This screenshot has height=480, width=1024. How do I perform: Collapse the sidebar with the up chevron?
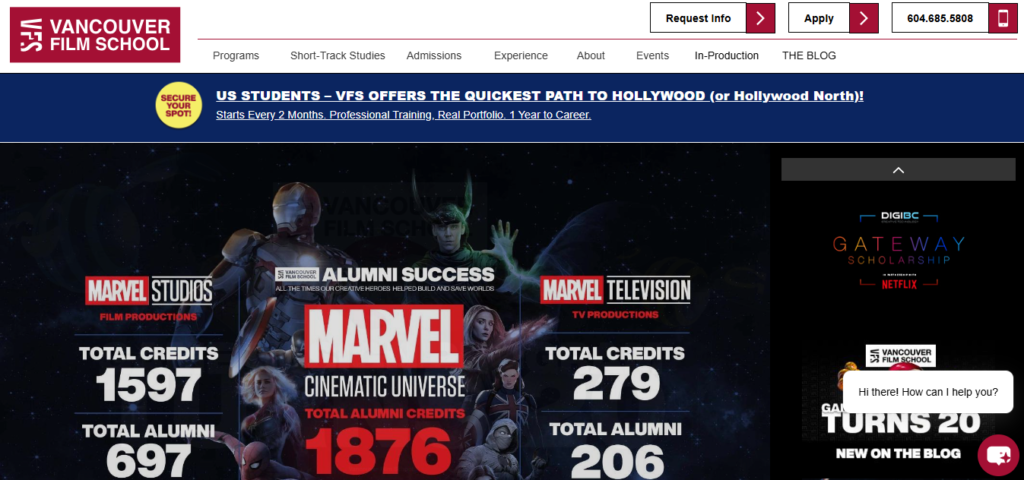pyautogui.click(x=899, y=170)
